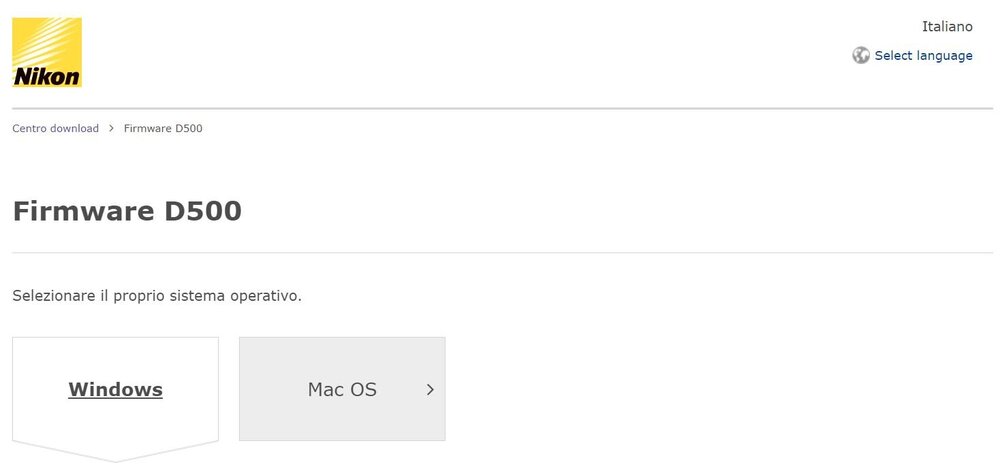The height and width of the screenshot is (471, 1000).
Task: Click the globe icon beside Select language
Action: [861, 55]
